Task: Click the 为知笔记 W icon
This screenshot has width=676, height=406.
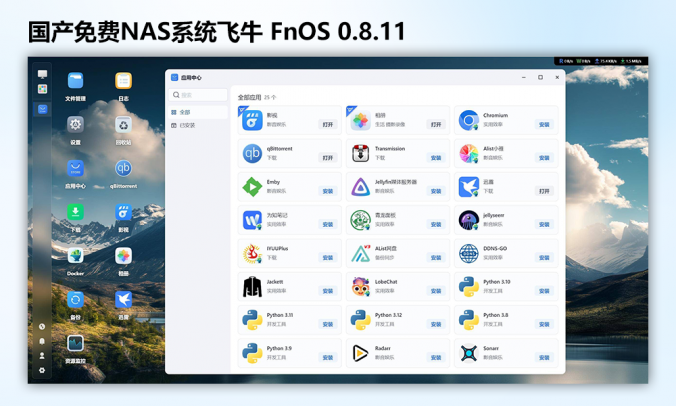Action: tap(252, 220)
